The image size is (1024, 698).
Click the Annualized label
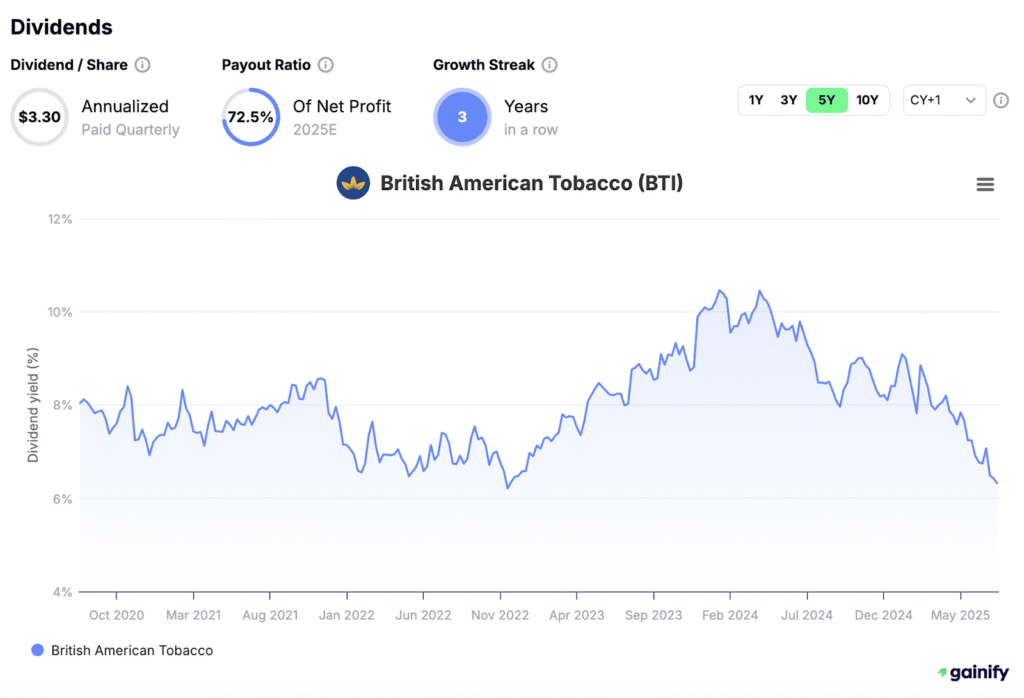coord(125,106)
